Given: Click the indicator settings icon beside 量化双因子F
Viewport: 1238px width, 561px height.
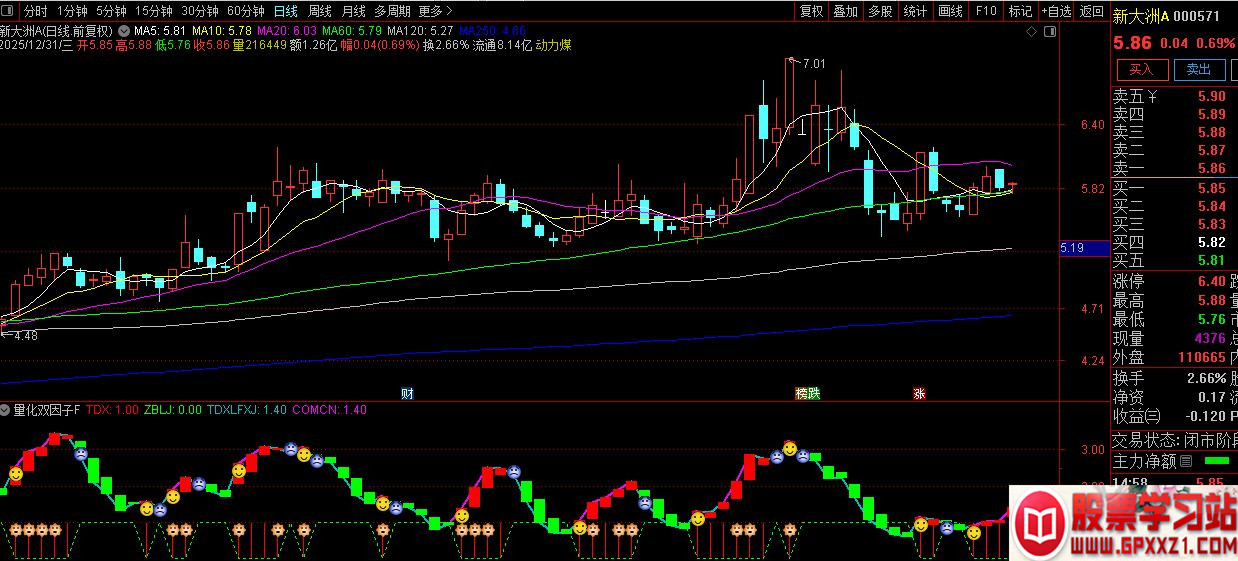Looking at the screenshot, I should (x=6, y=409).
